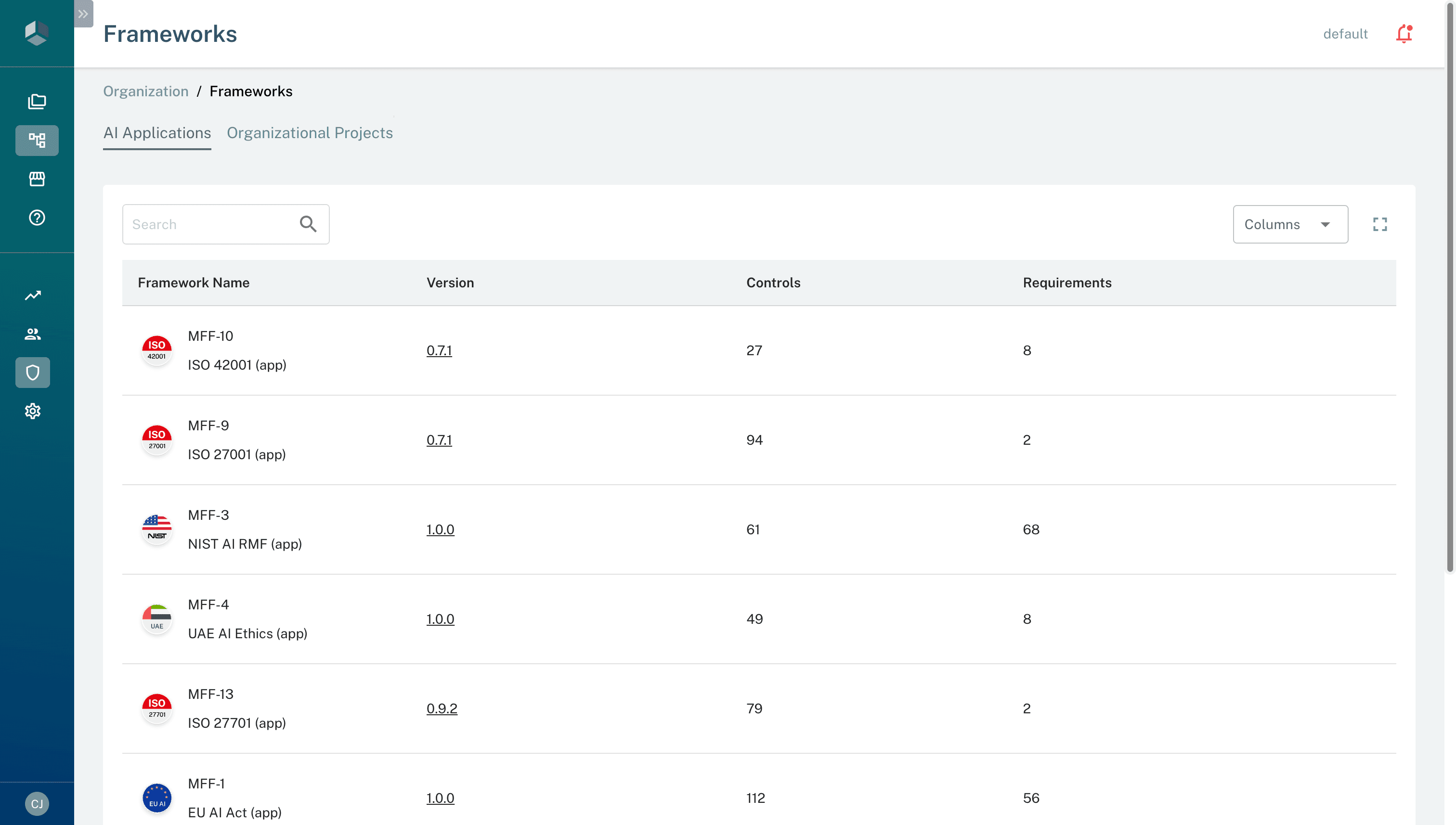Collapse the sidebar with the double-arrow toggle
Viewport: 1456px width, 825px height.
pyautogui.click(x=83, y=13)
